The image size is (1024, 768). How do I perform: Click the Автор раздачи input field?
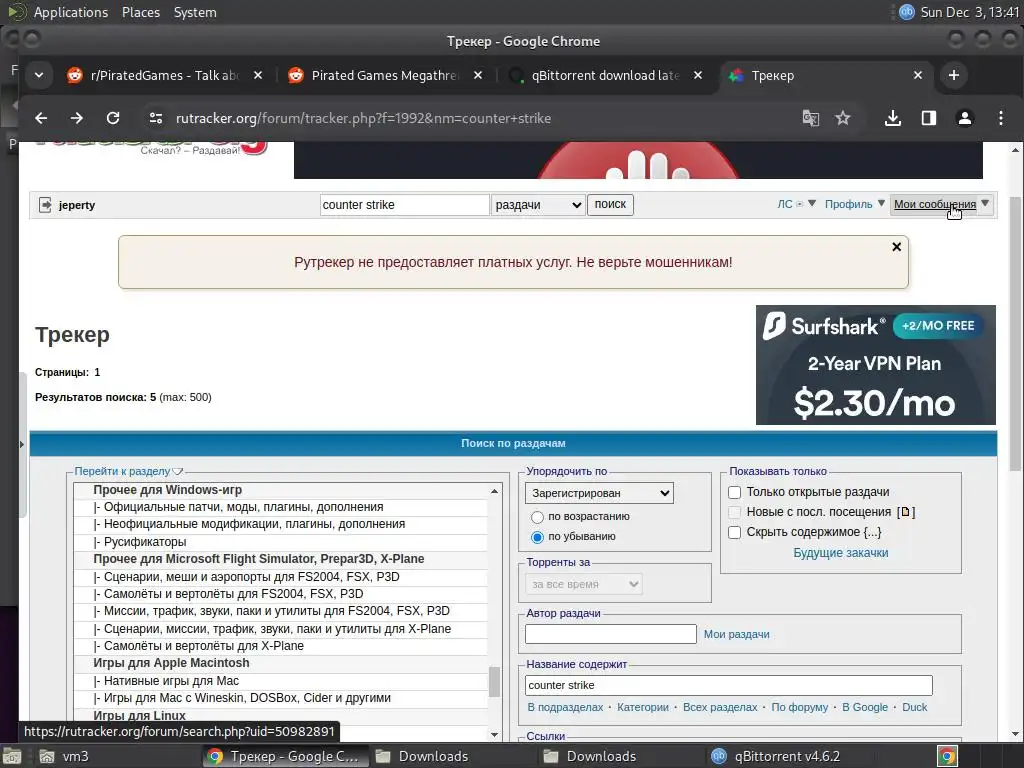(611, 634)
